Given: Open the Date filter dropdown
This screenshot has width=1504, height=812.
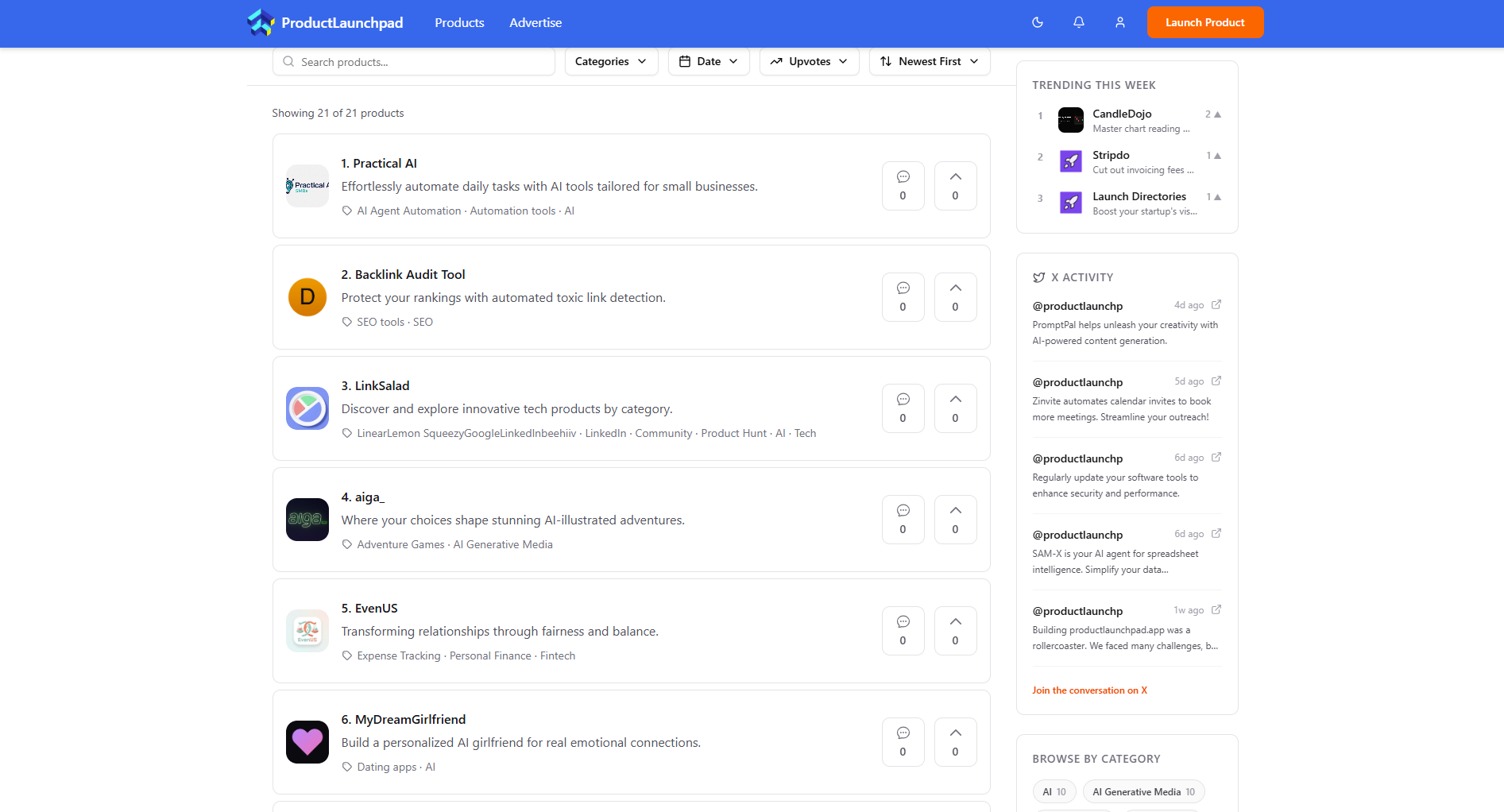Looking at the screenshot, I should pyautogui.click(x=709, y=61).
